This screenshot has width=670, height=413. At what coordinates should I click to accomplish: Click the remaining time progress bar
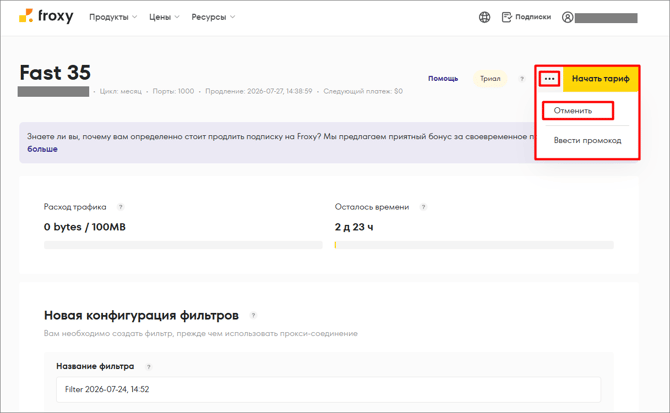[x=474, y=245]
